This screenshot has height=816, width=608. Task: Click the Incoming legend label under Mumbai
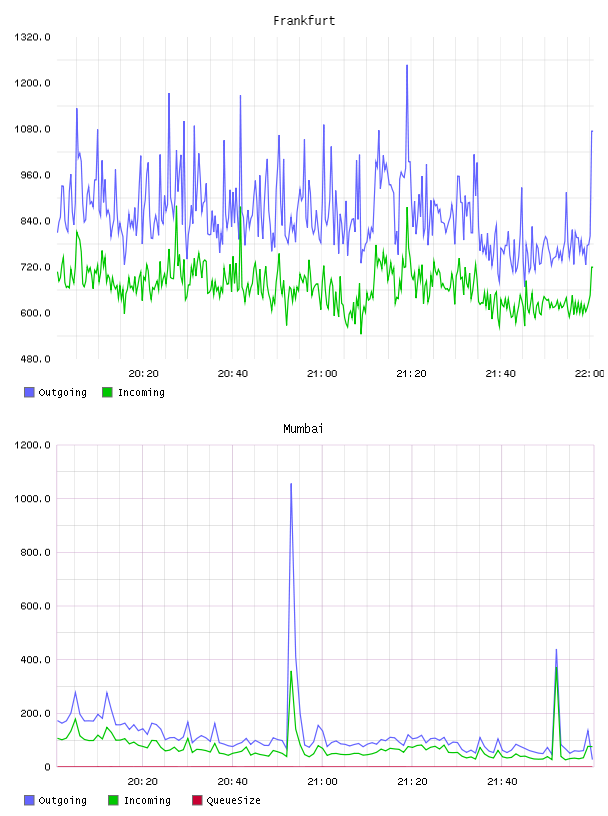147,800
